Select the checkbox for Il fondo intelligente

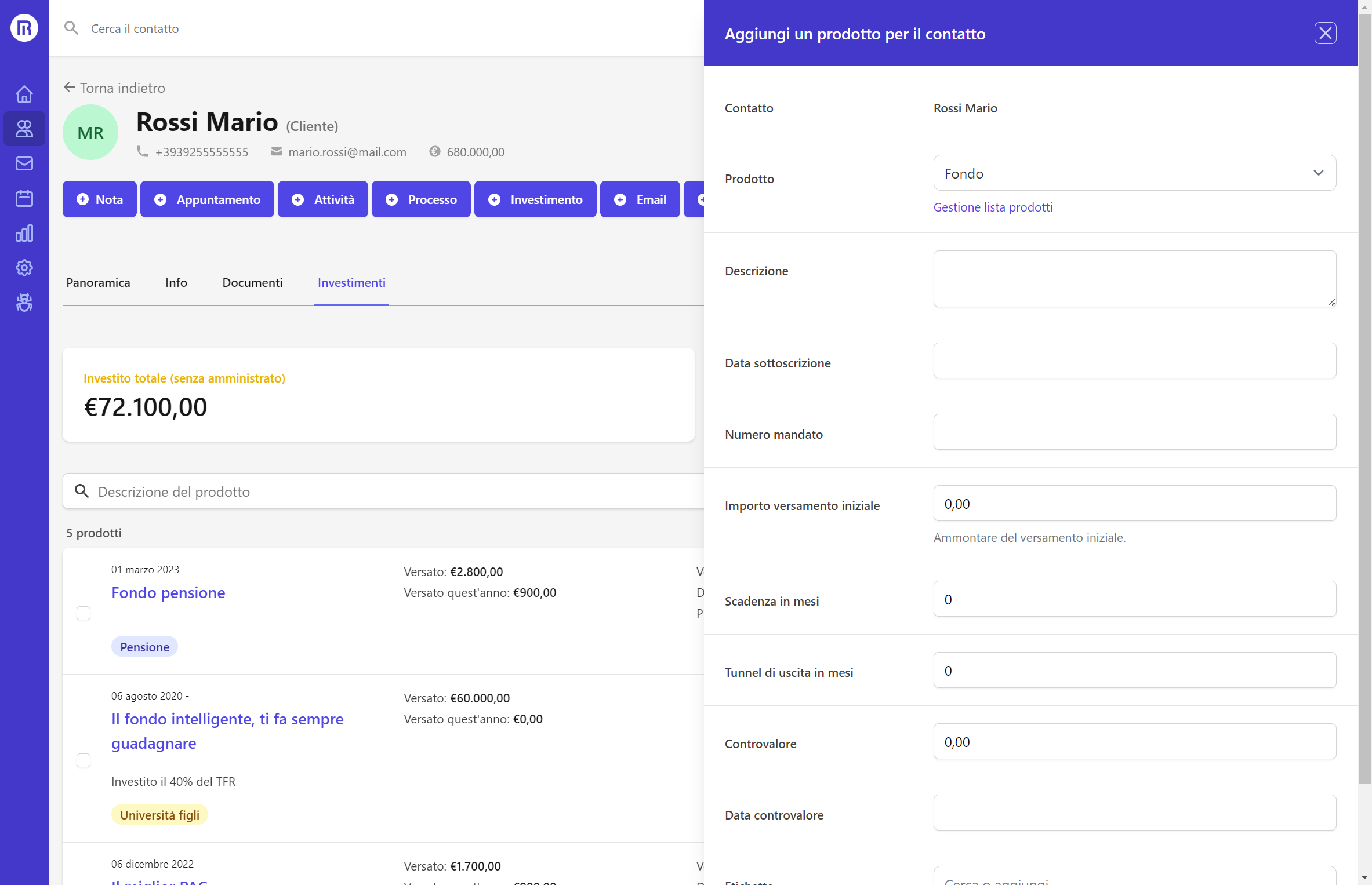pos(84,760)
